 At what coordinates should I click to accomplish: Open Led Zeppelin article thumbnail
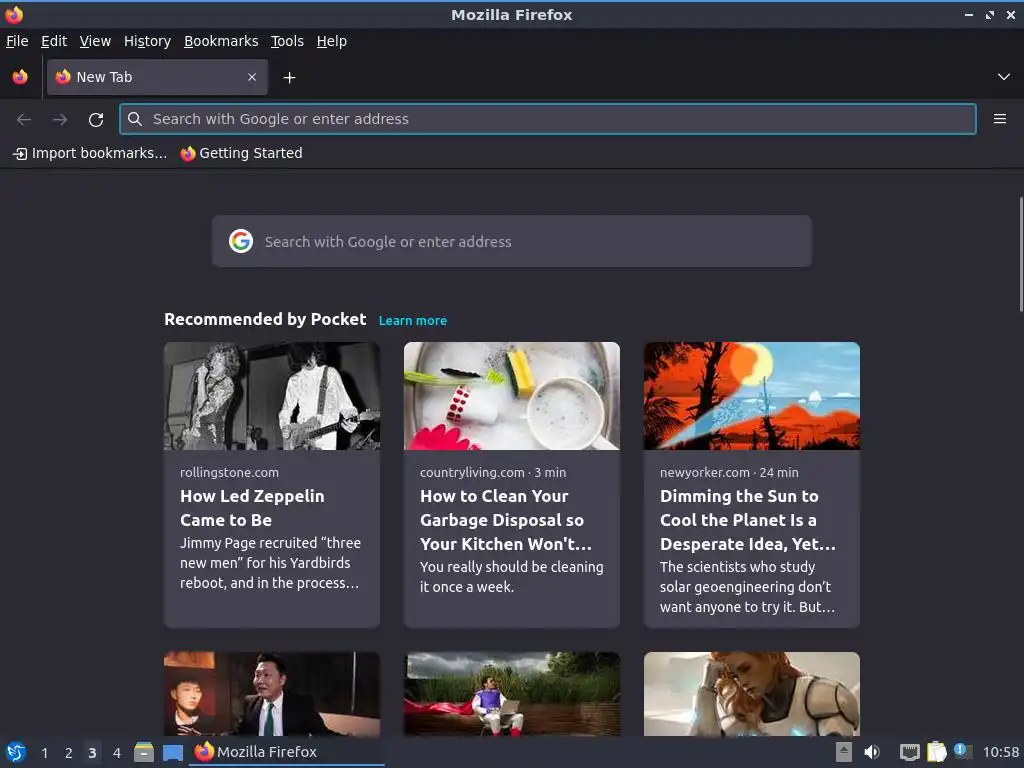[x=272, y=396]
